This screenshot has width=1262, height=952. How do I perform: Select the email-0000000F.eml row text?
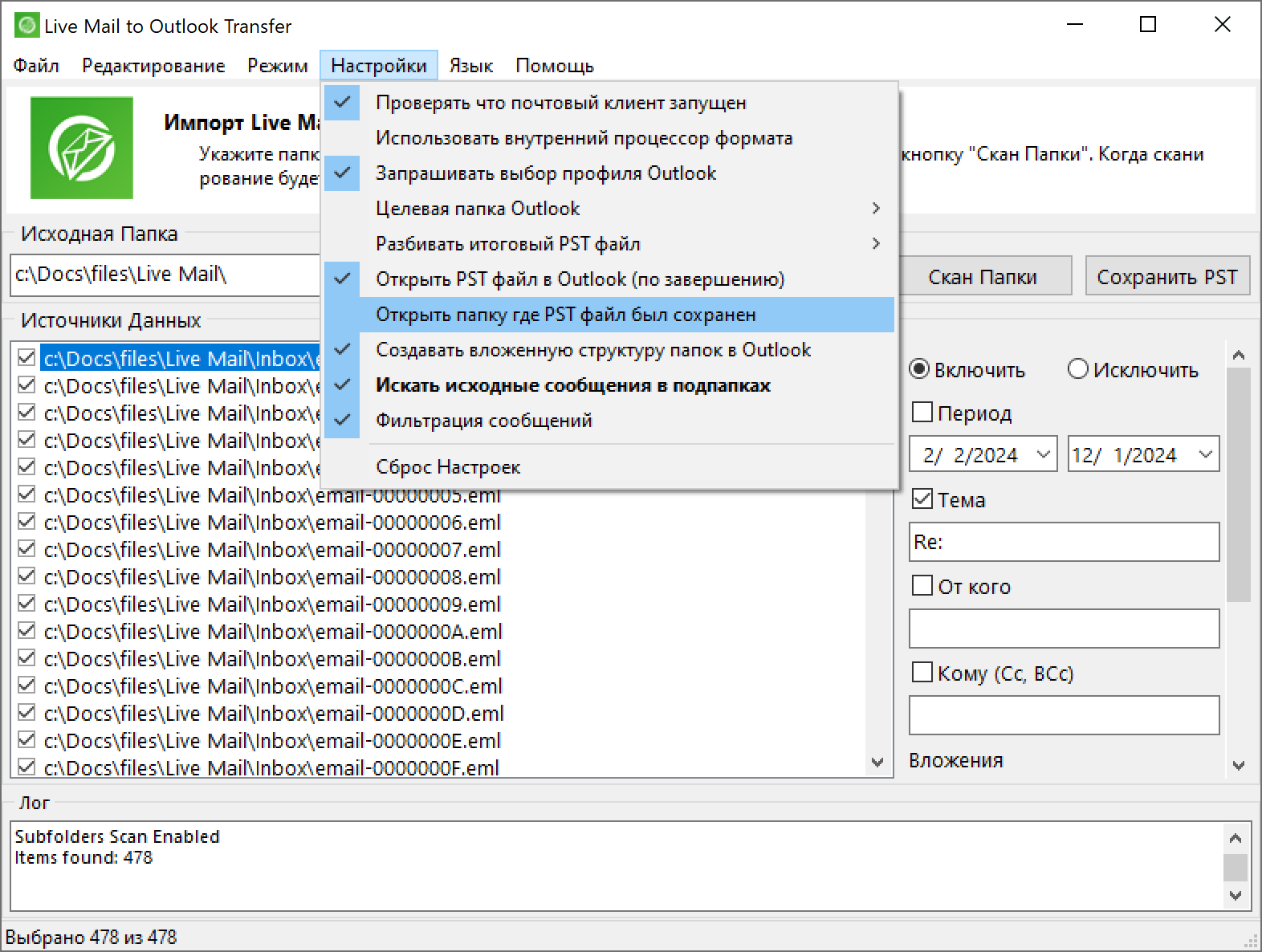[271, 768]
